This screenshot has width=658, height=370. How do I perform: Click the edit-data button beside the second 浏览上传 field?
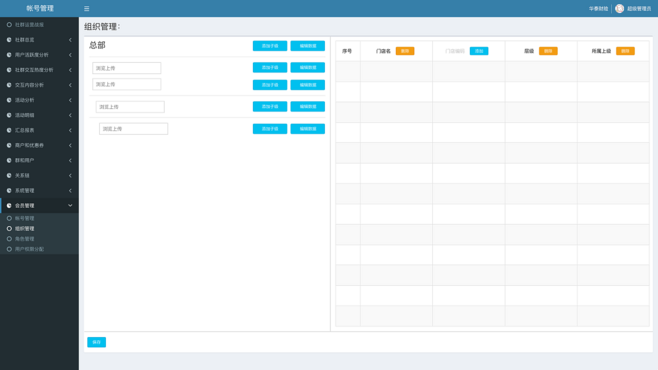coord(308,85)
